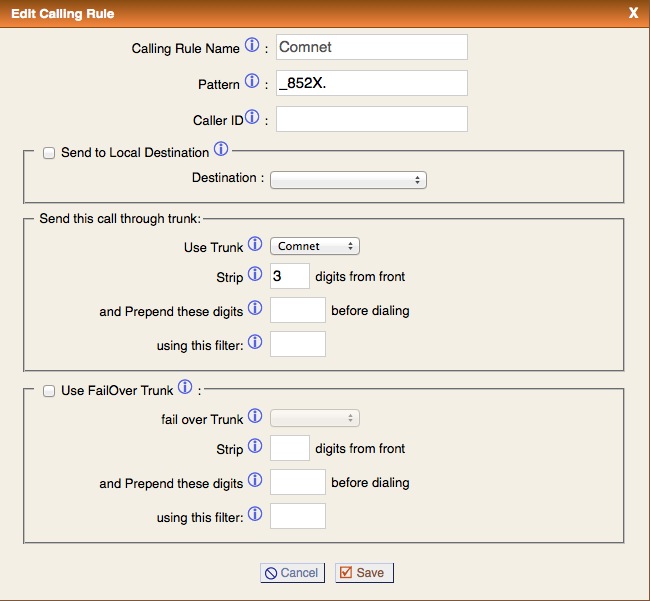Click the fail over Trunk info icon
Viewport: 650px width, 601px height.
click(x=255, y=417)
